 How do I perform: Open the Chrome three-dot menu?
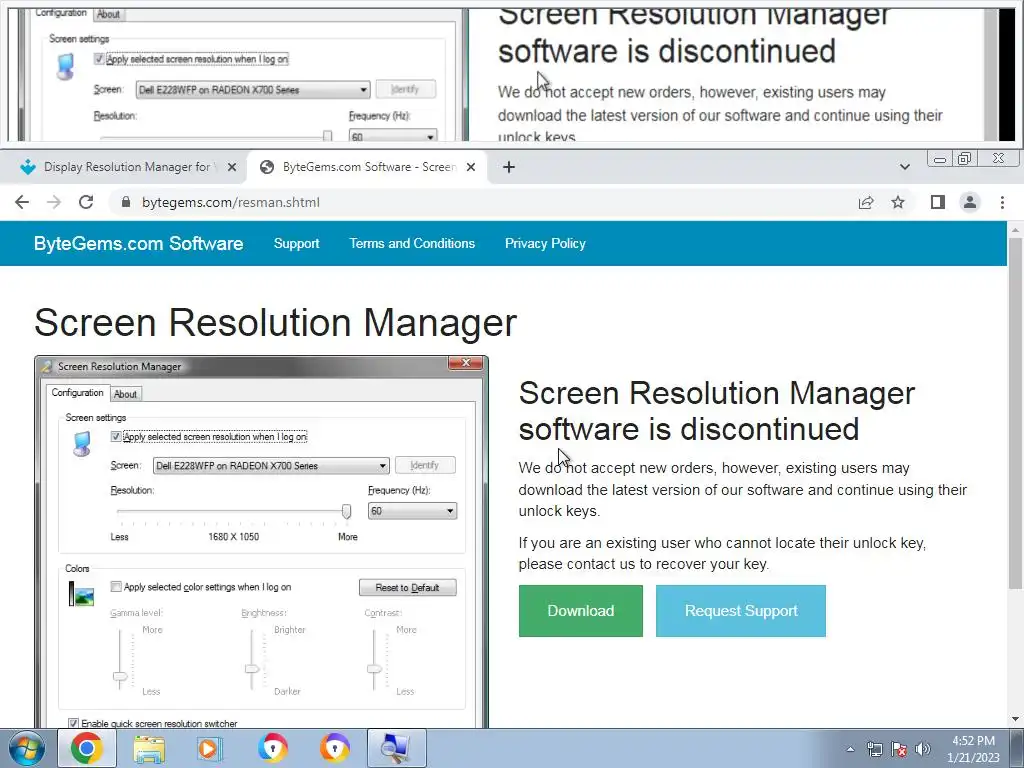click(1002, 202)
